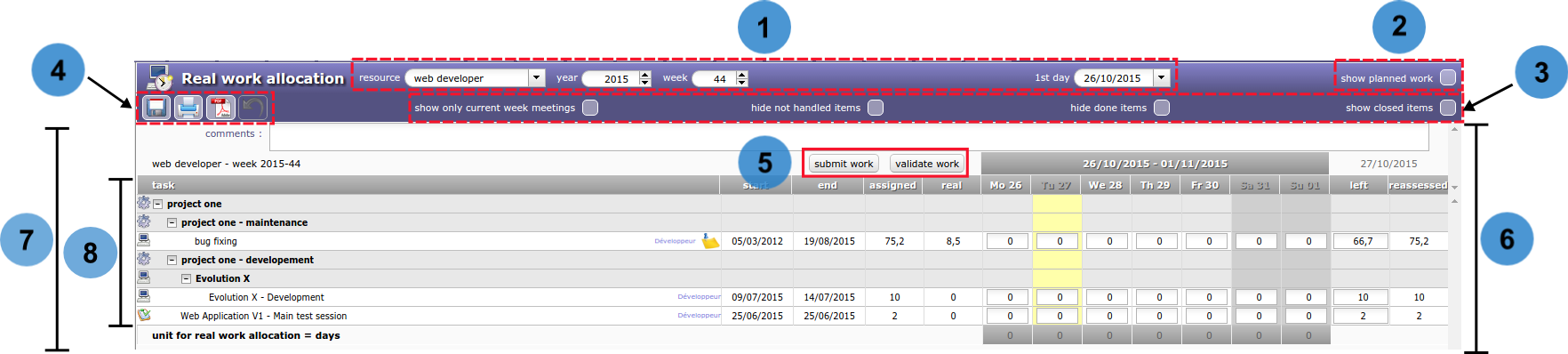Click the left column header
1568x354 pixels.
pos(1359,185)
